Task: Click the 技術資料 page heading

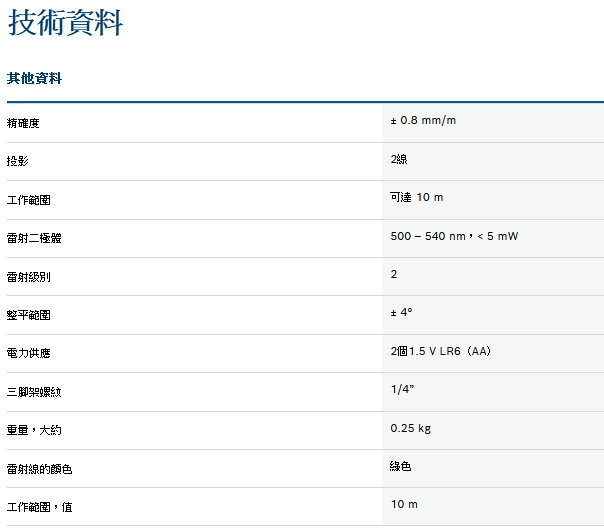Action: coord(66,24)
